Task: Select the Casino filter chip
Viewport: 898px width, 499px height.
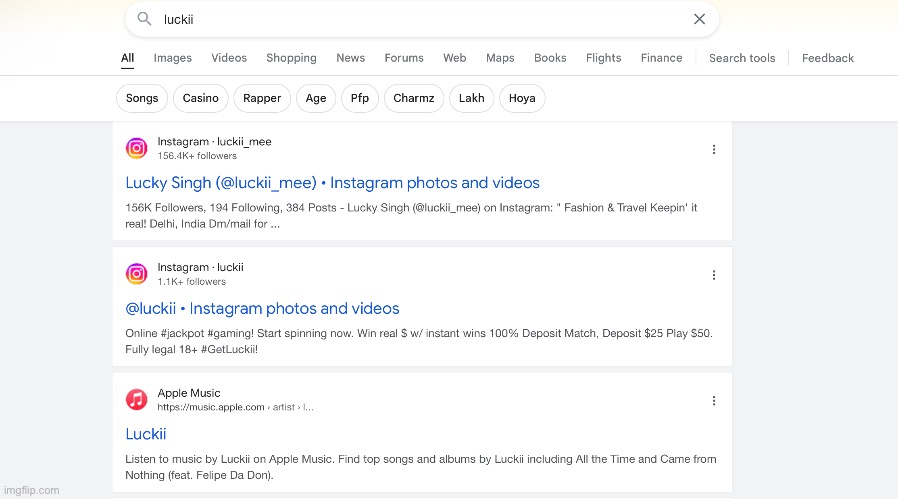Action: pyautogui.click(x=200, y=98)
